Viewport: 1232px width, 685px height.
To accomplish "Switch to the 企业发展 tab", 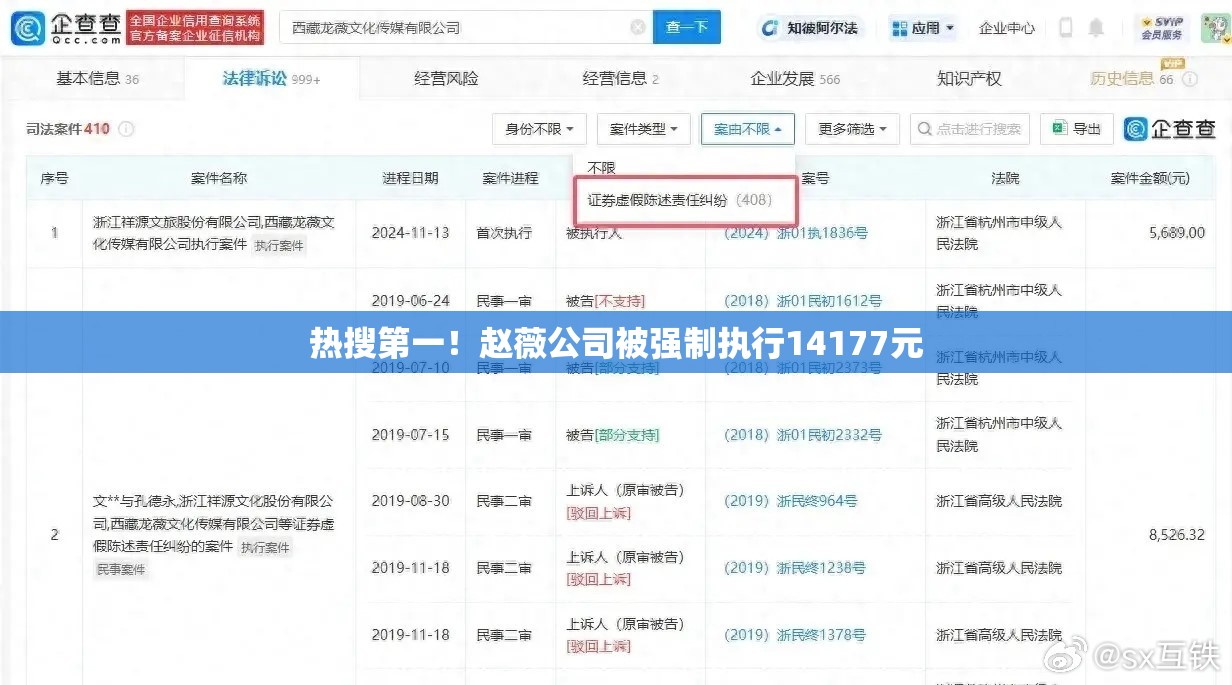I will click(795, 78).
